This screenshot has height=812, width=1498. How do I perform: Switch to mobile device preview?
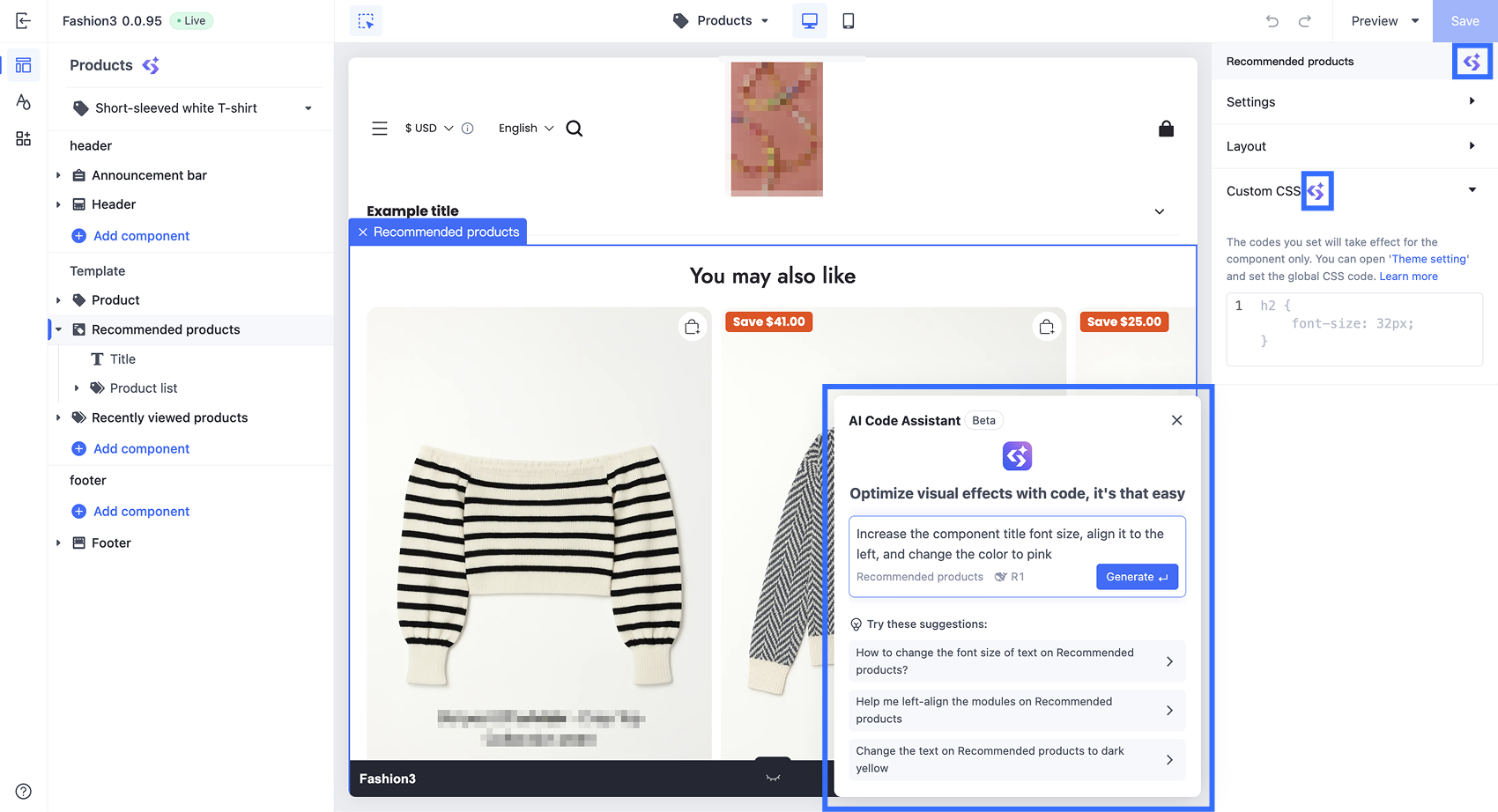(848, 21)
